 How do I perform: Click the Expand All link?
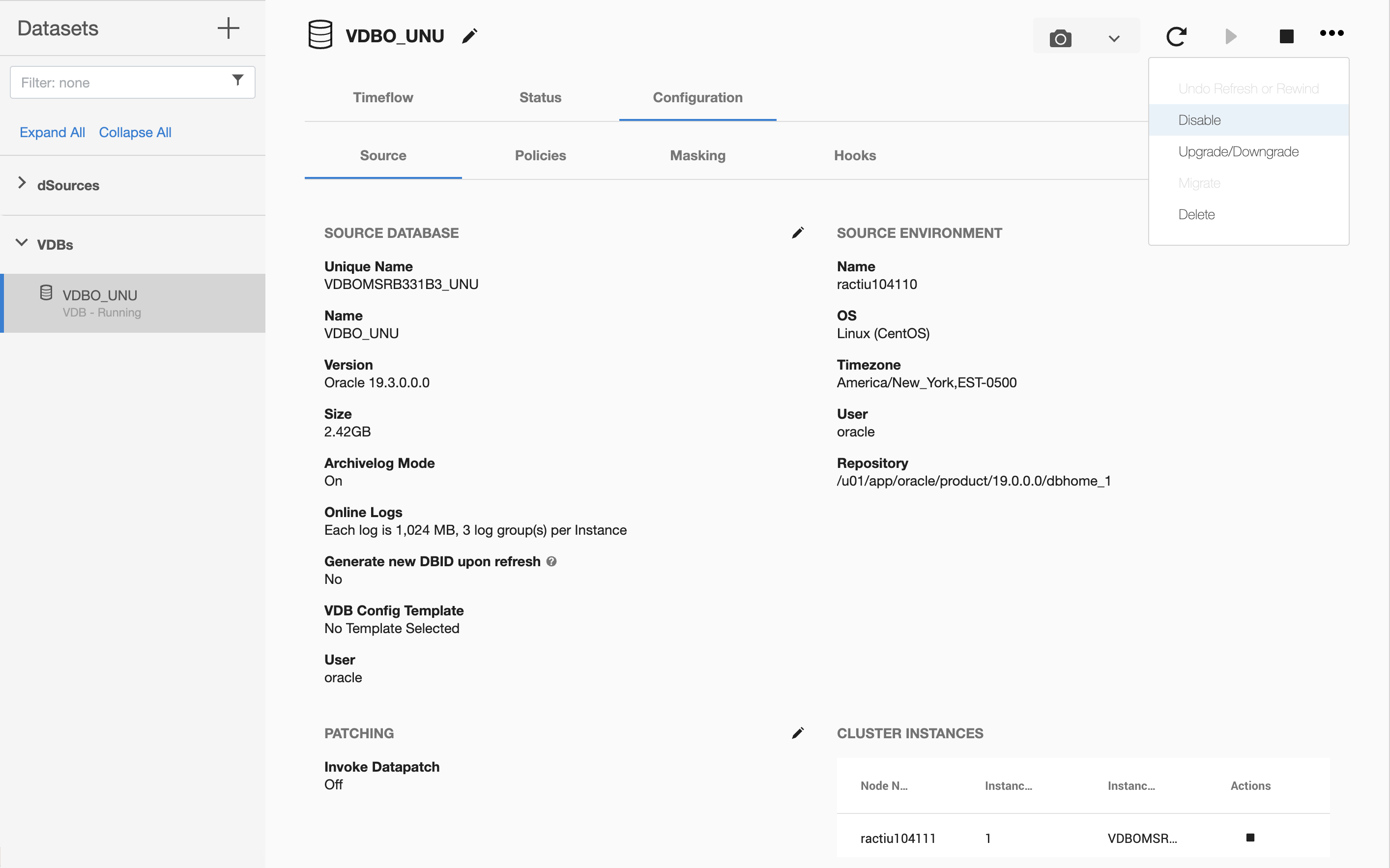point(52,132)
